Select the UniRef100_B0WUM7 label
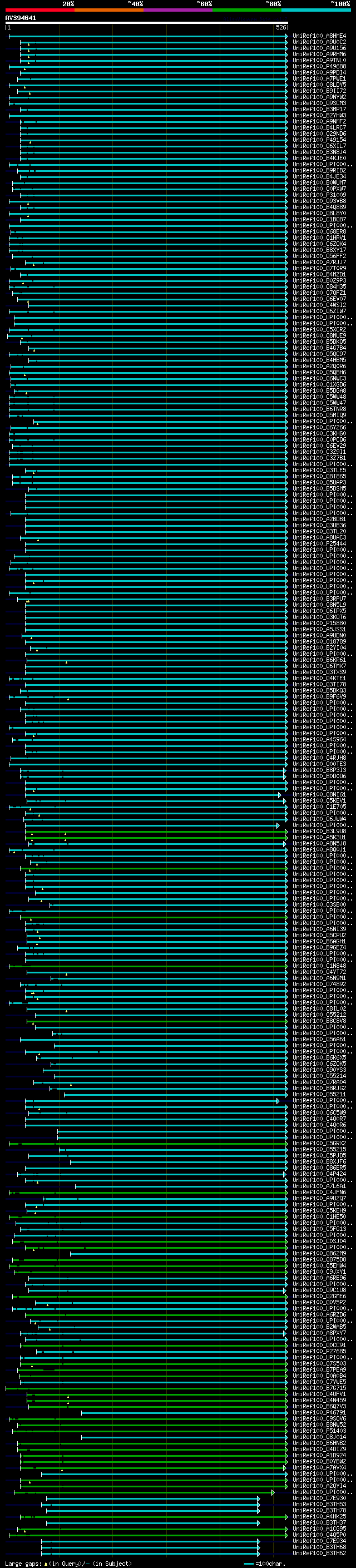Image resolution: width=356 pixels, height=1568 pixels. click(x=319, y=182)
